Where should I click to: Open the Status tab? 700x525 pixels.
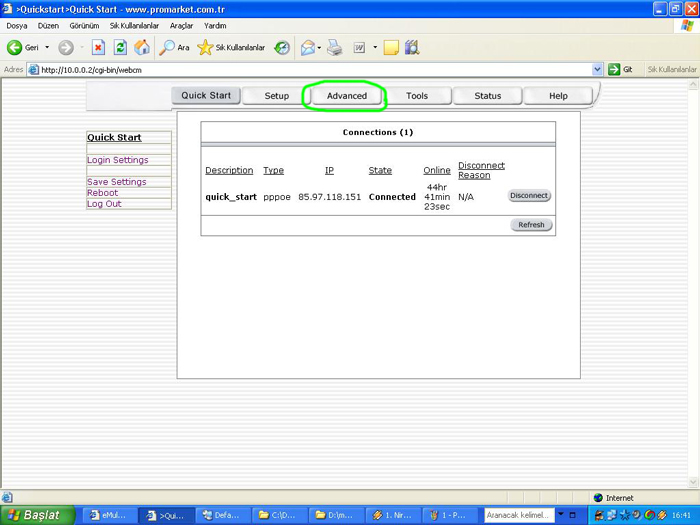coord(488,96)
